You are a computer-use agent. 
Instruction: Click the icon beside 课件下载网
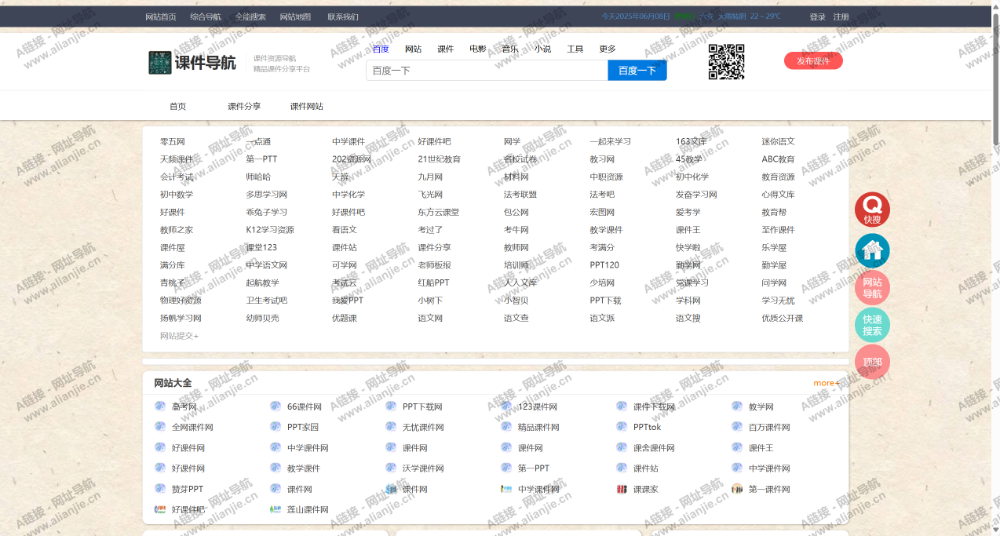622,406
